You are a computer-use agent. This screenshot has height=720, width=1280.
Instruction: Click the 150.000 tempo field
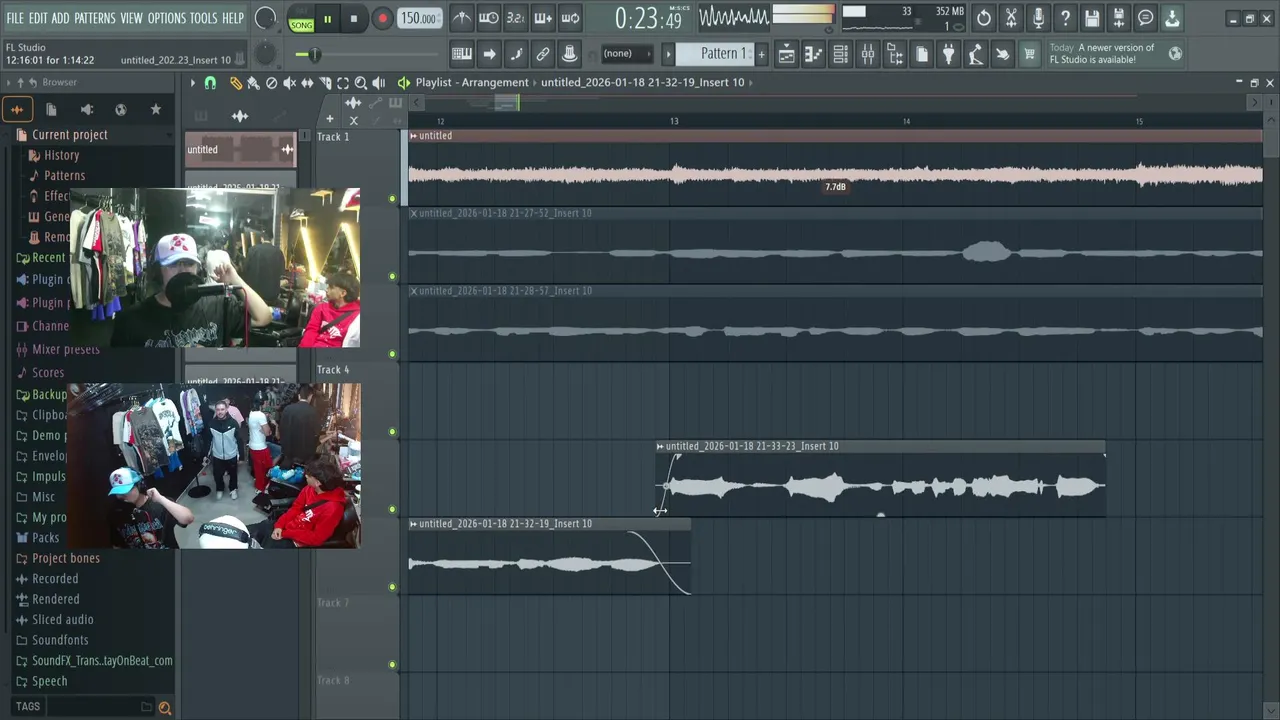pyautogui.click(x=418, y=19)
